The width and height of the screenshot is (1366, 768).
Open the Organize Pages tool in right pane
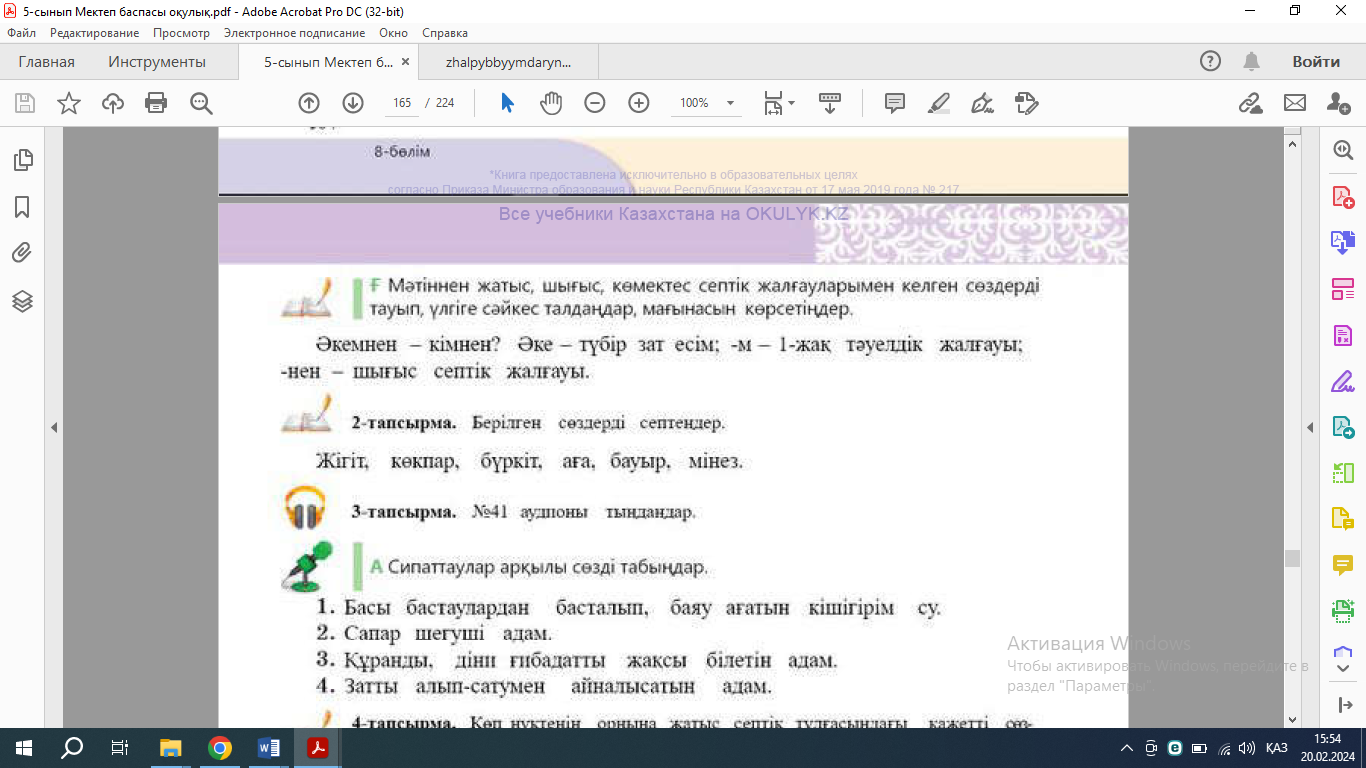pyautogui.click(x=1342, y=289)
